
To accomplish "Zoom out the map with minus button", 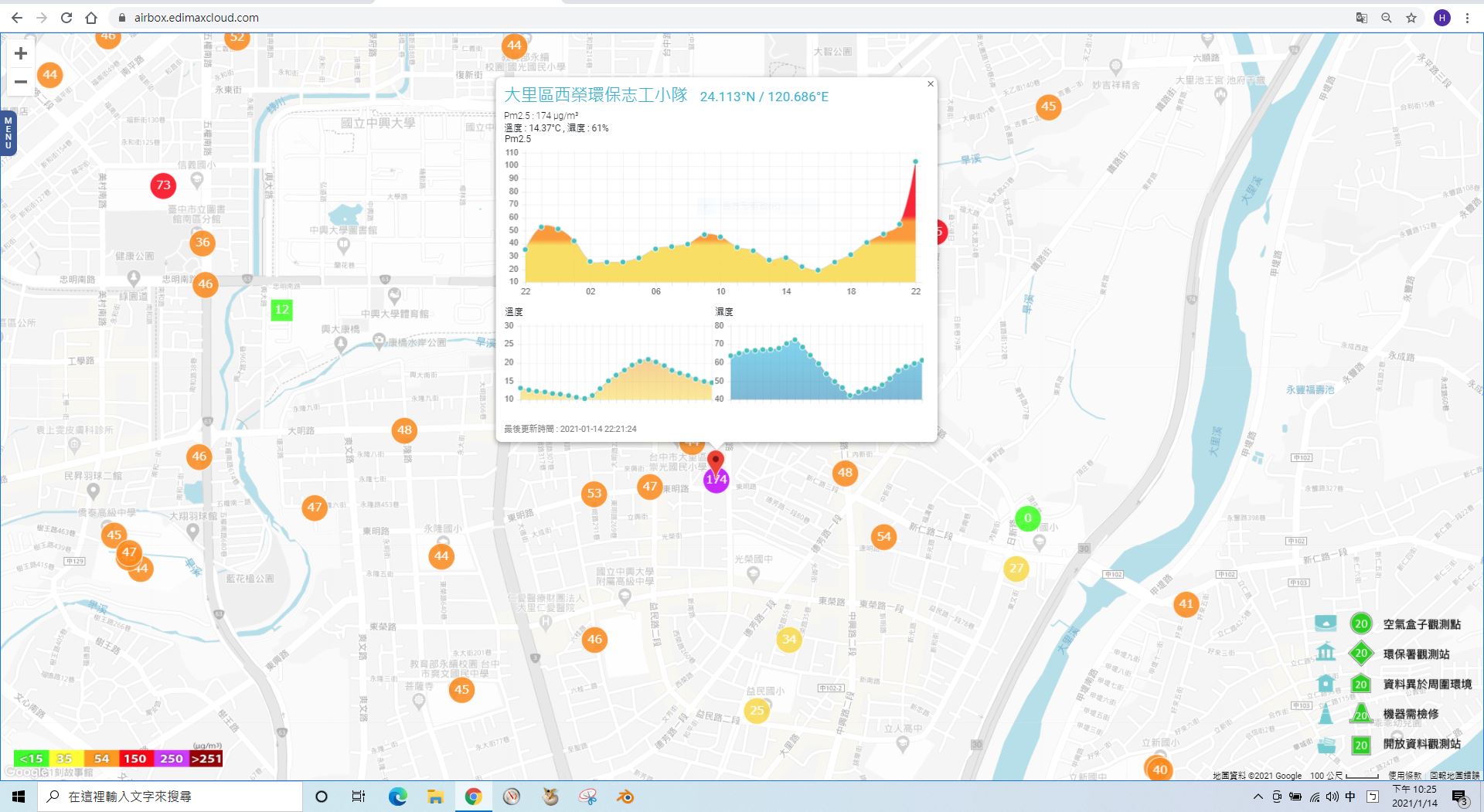I will tap(21, 81).
